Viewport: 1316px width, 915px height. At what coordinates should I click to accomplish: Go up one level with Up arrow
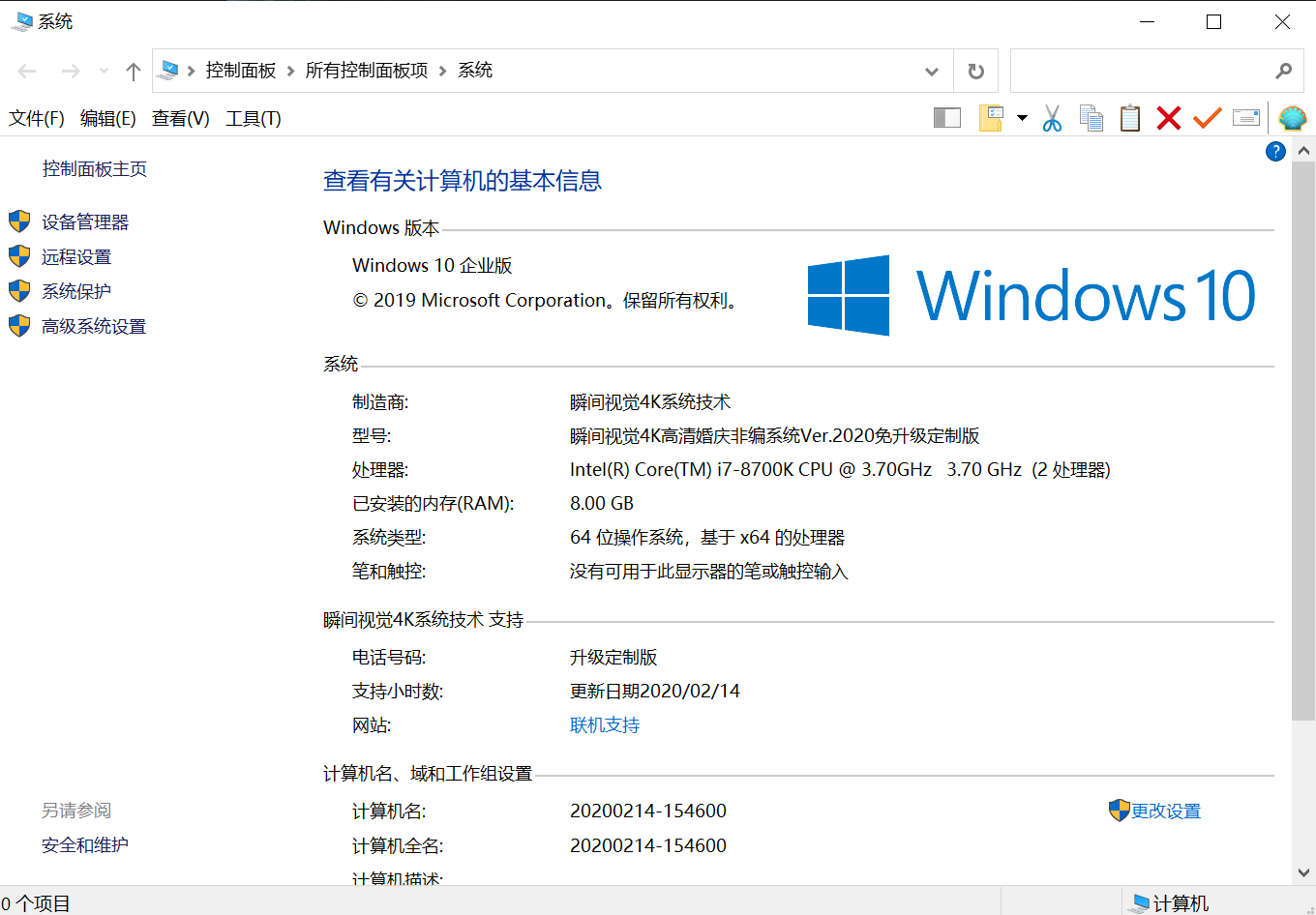tap(134, 71)
